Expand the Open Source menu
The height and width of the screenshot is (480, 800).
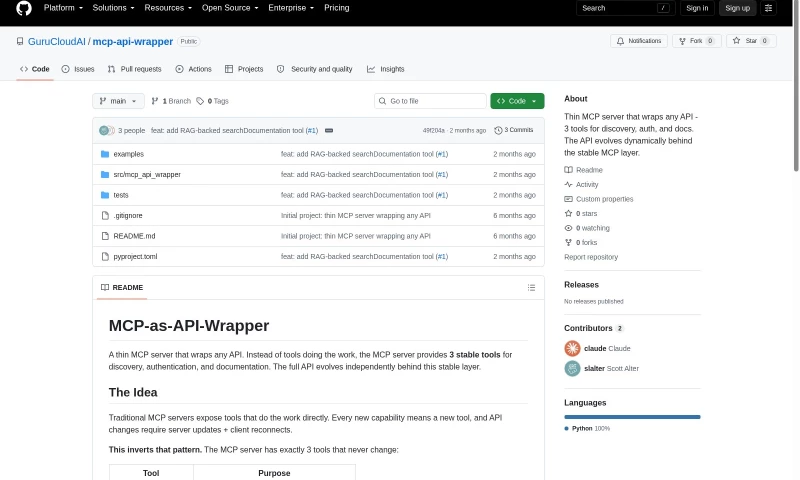[x=230, y=8]
